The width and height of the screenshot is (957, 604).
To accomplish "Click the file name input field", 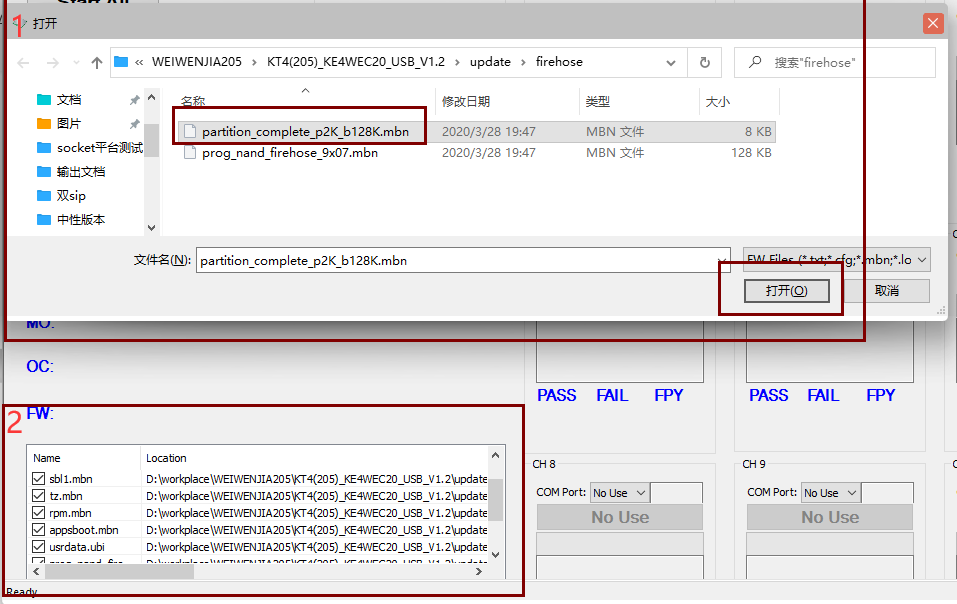I will tap(460, 260).
